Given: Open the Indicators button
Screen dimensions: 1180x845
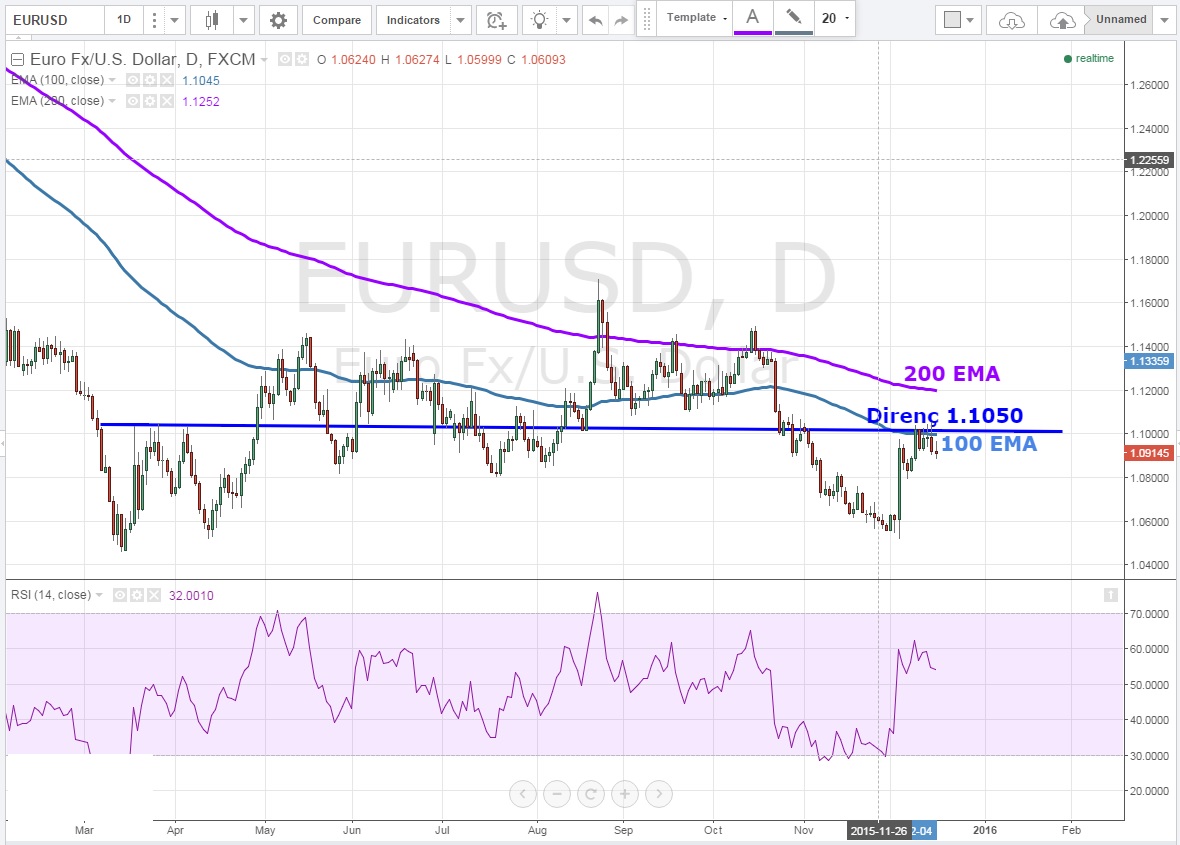Looking at the screenshot, I should tap(413, 20).
